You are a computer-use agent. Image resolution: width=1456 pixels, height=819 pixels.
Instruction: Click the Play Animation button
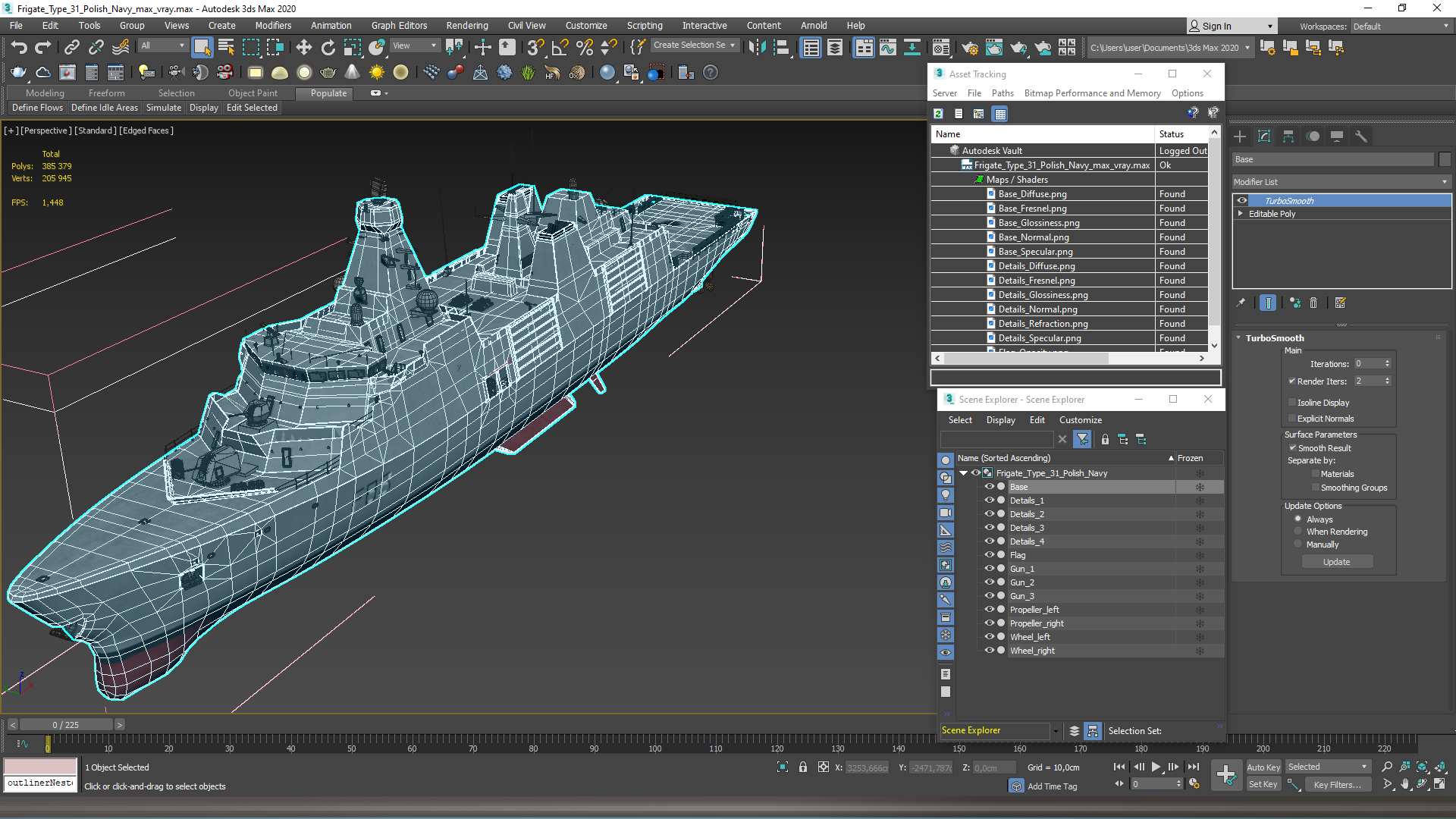pyautogui.click(x=1156, y=767)
